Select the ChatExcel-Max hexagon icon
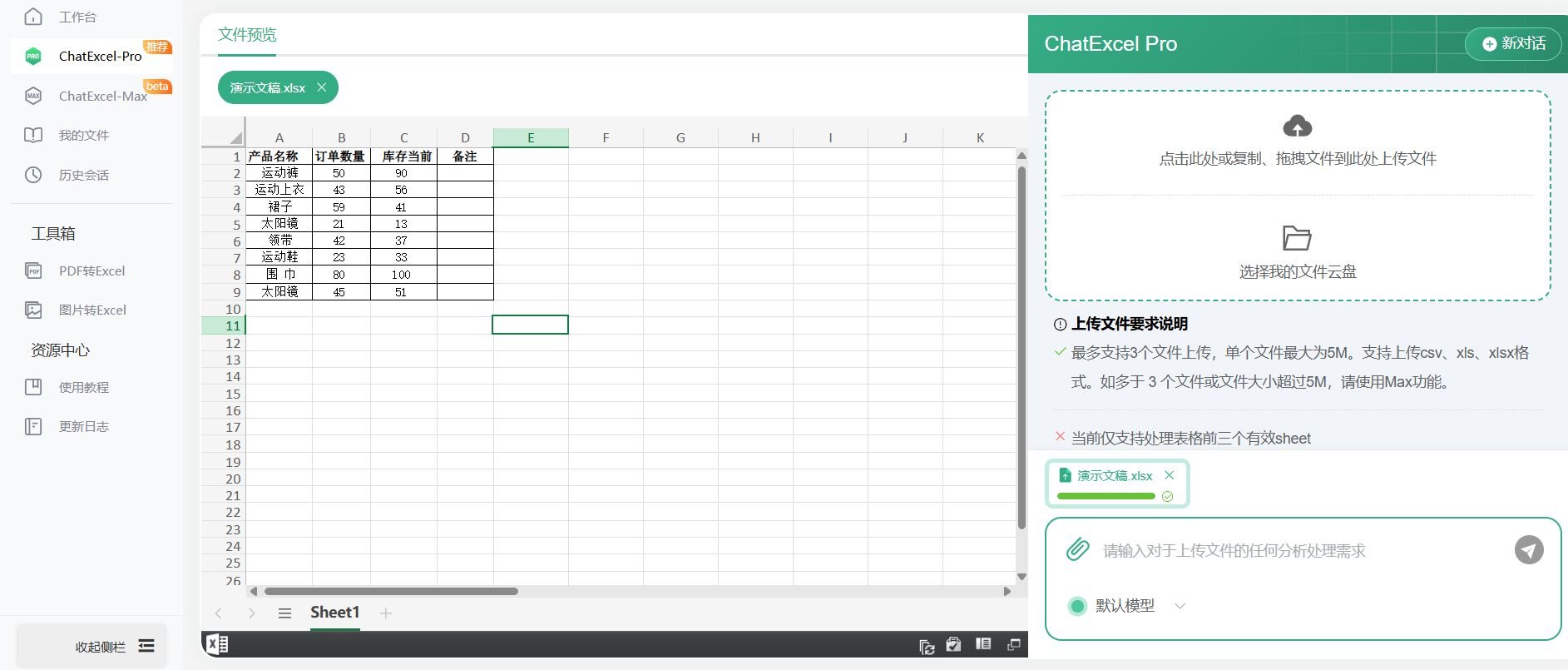1568x670 pixels. (33, 96)
